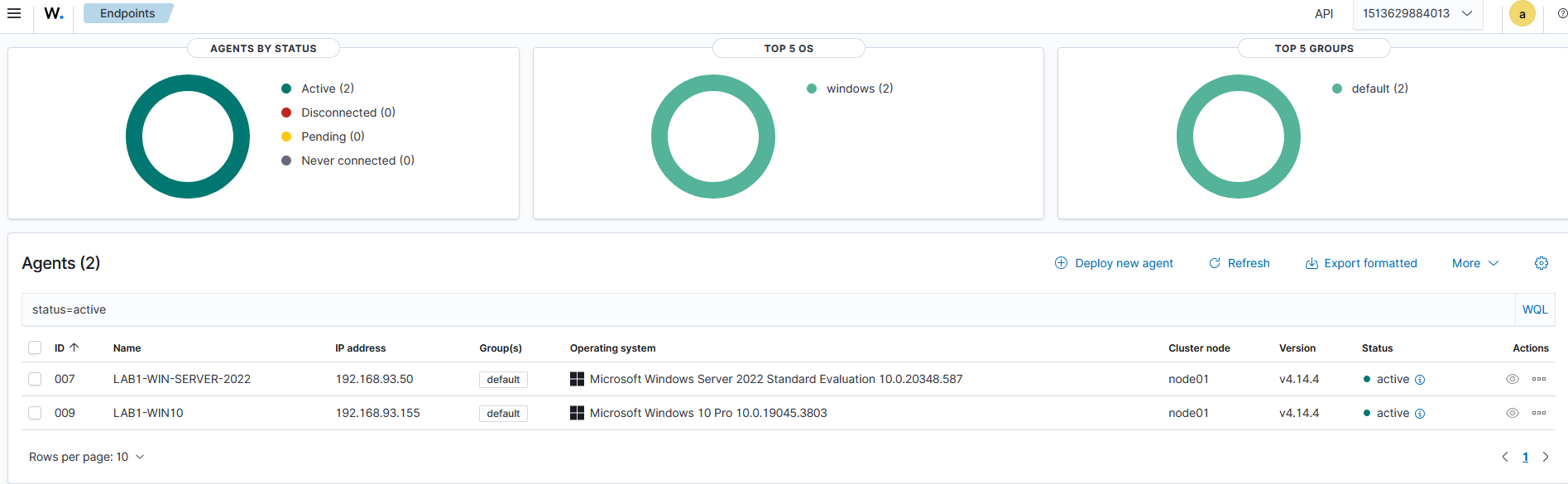Sort by IP address column header

tap(360, 348)
